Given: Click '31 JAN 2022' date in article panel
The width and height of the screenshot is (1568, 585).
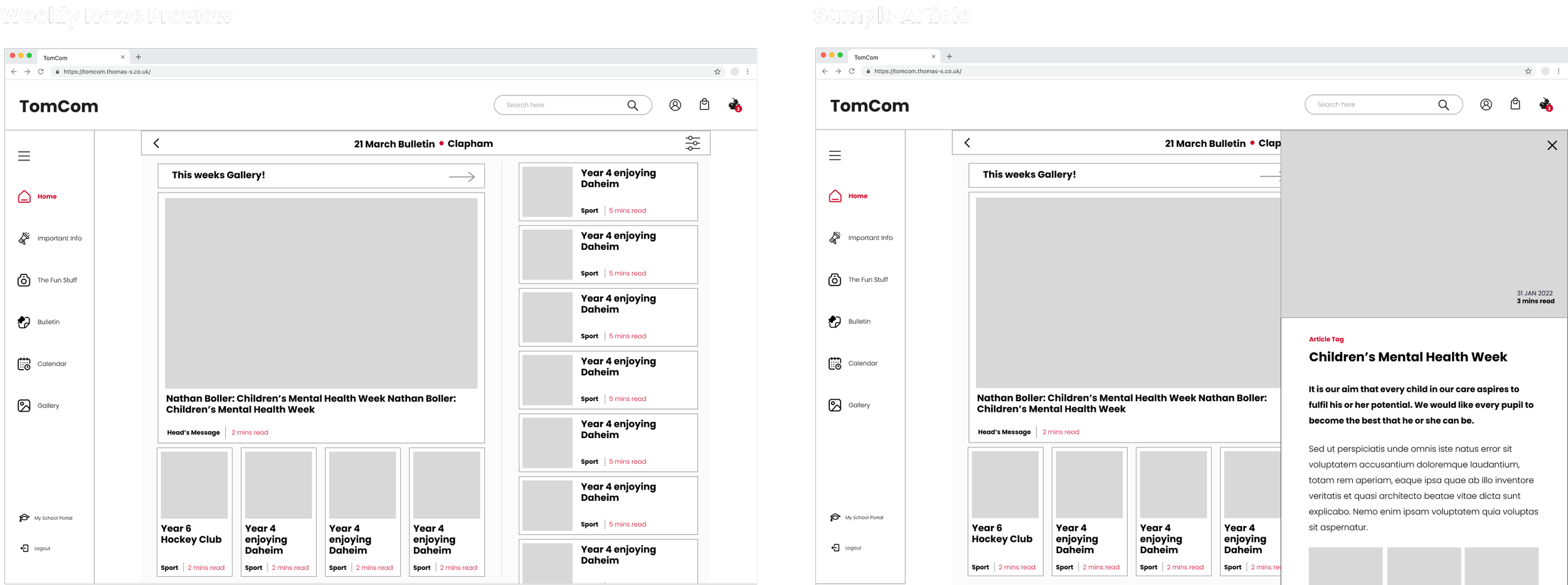Looking at the screenshot, I should pyautogui.click(x=1535, y=293).
